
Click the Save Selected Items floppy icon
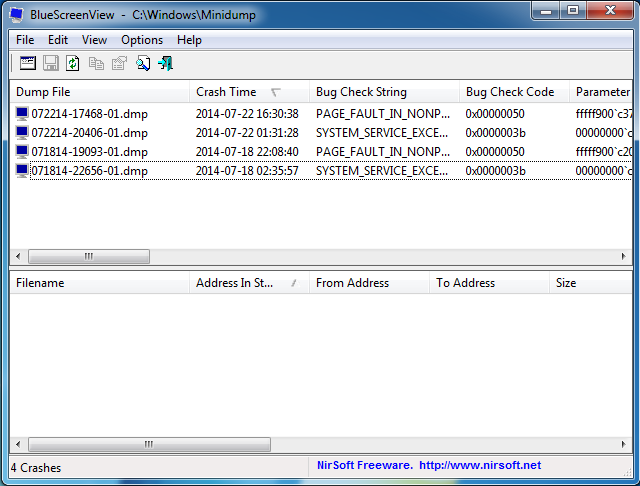tap(51, 63)
